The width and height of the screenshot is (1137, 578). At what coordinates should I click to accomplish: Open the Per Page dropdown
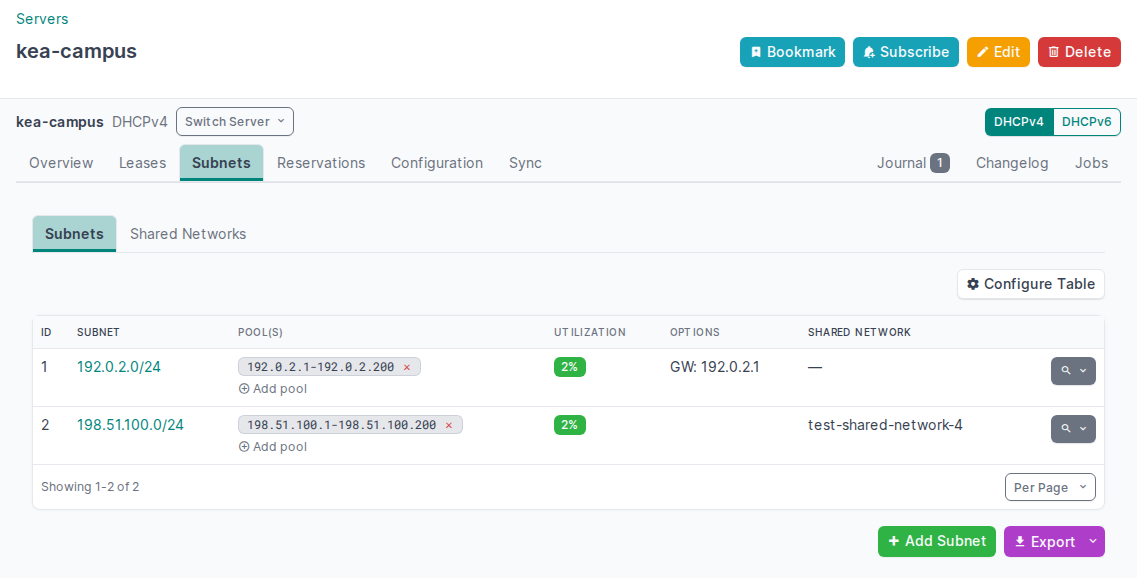pyautogui.click(x=1050, y=487)
